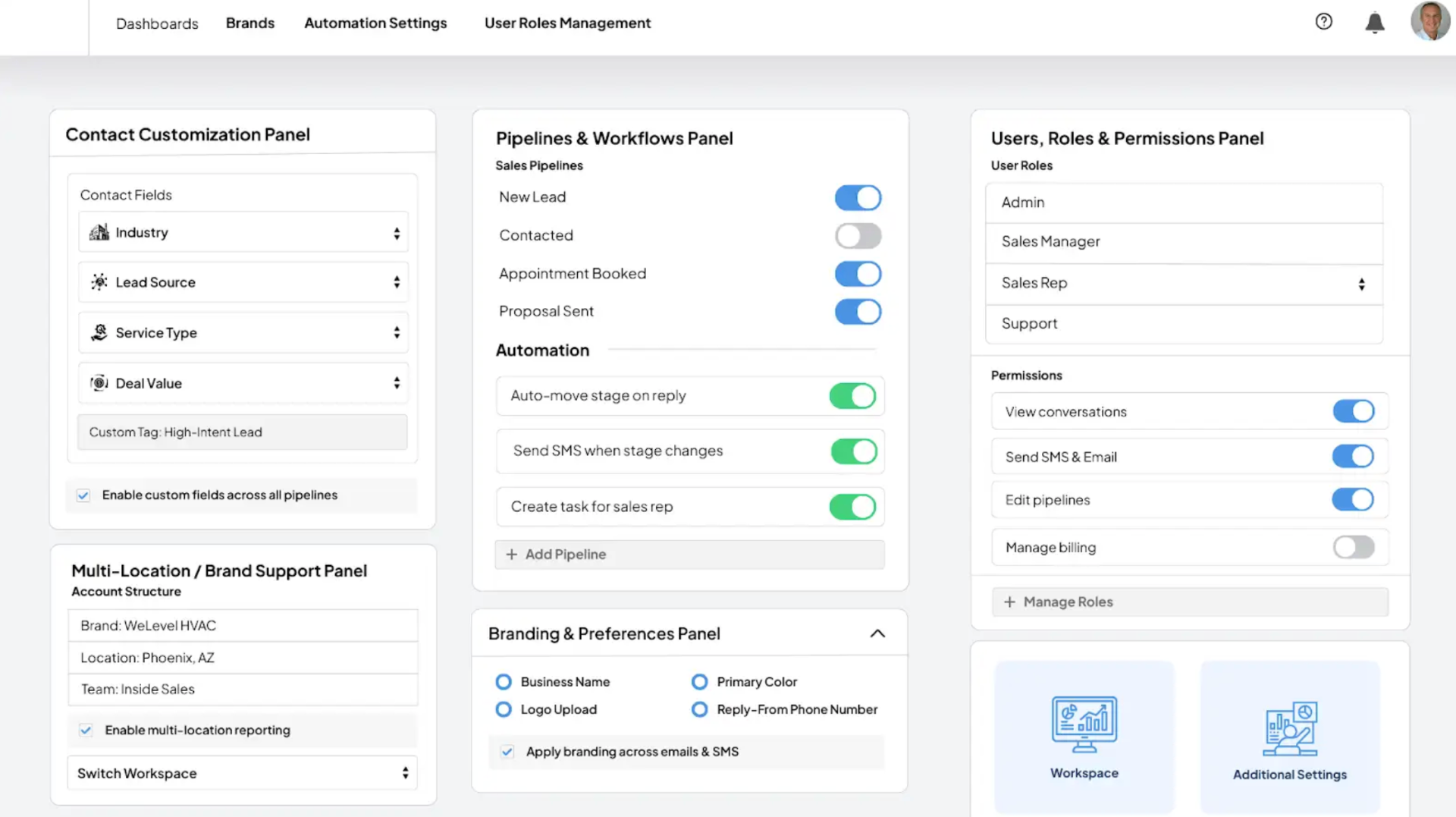Select the Business Name radio option
This screenshot has width=1456, height=817.
504,682
